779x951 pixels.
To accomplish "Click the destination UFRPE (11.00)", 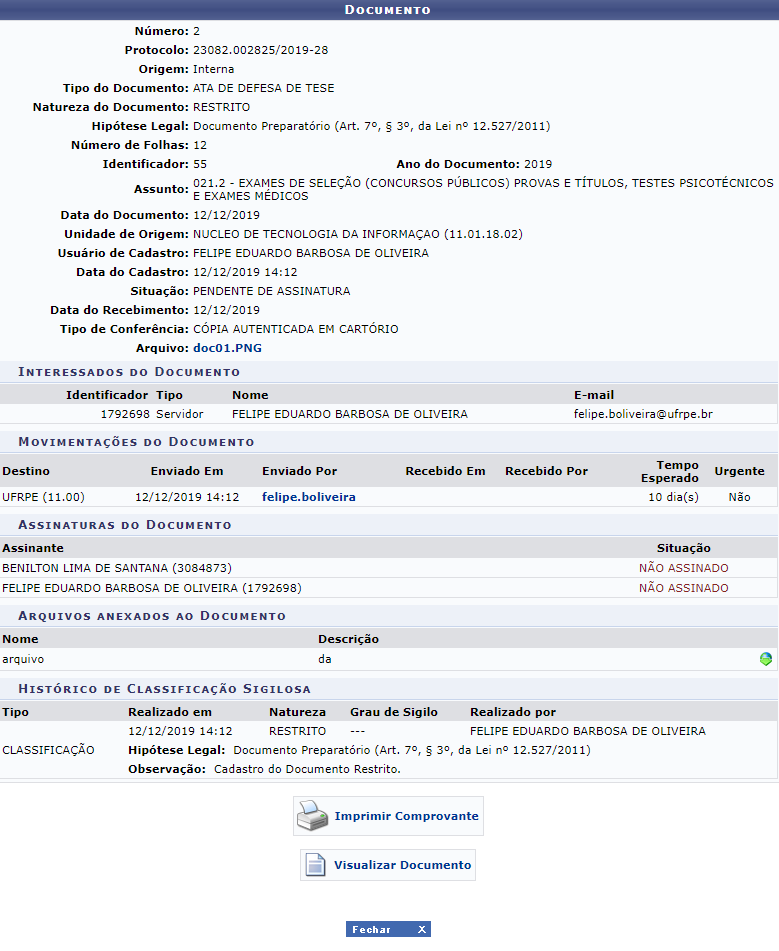I will 44,497.
